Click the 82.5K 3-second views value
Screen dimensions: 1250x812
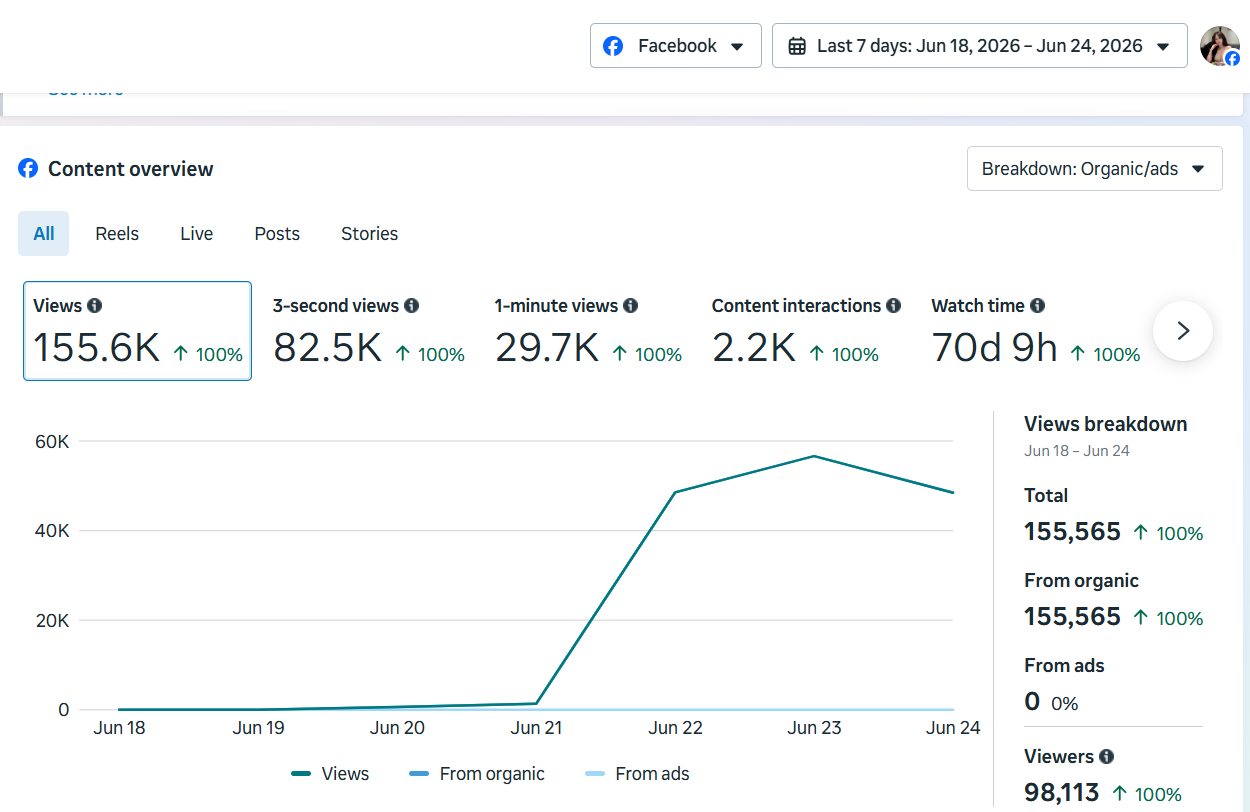pos(327,348)
